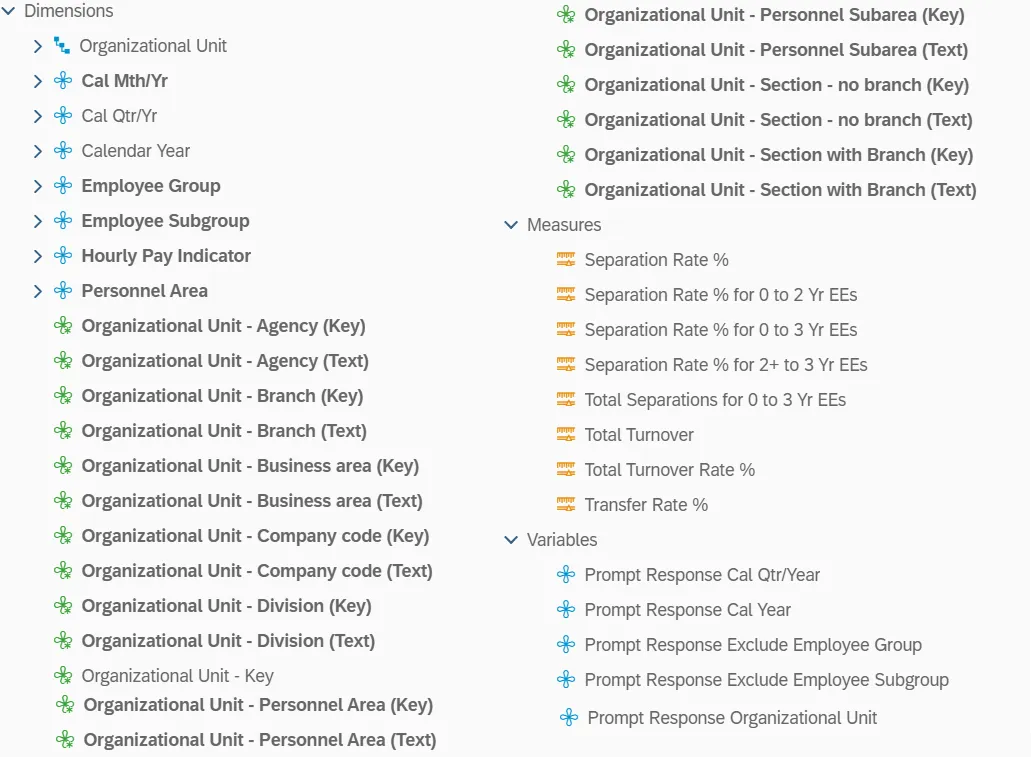Image resolution: width=1031 pixels, height=757 pixels.
Task: Click the Organizational Unit hierarchy icon
Action: pyautogui.click(x=62, y=46)
